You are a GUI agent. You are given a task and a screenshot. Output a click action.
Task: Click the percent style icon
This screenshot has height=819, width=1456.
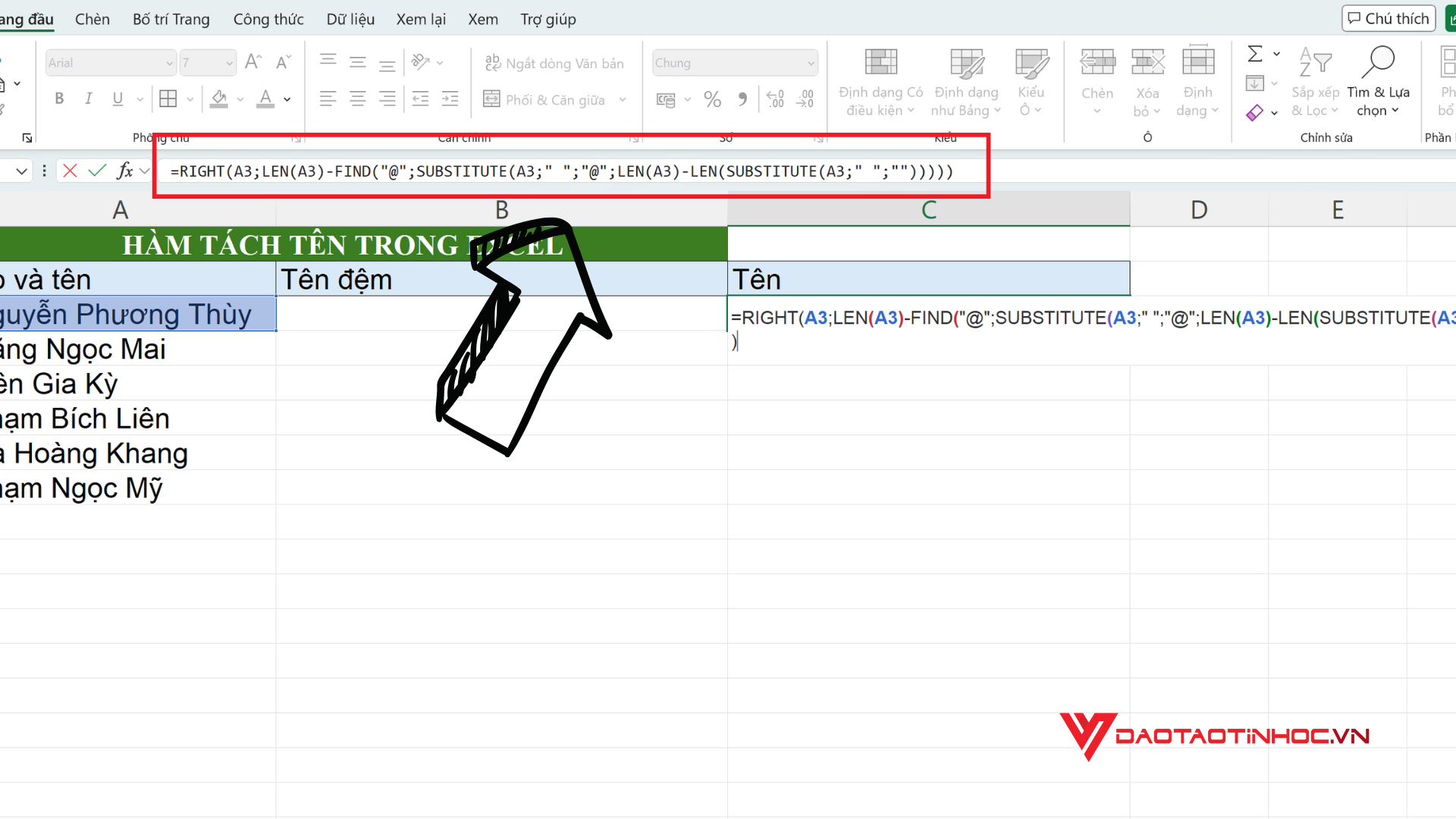[712, 99]
